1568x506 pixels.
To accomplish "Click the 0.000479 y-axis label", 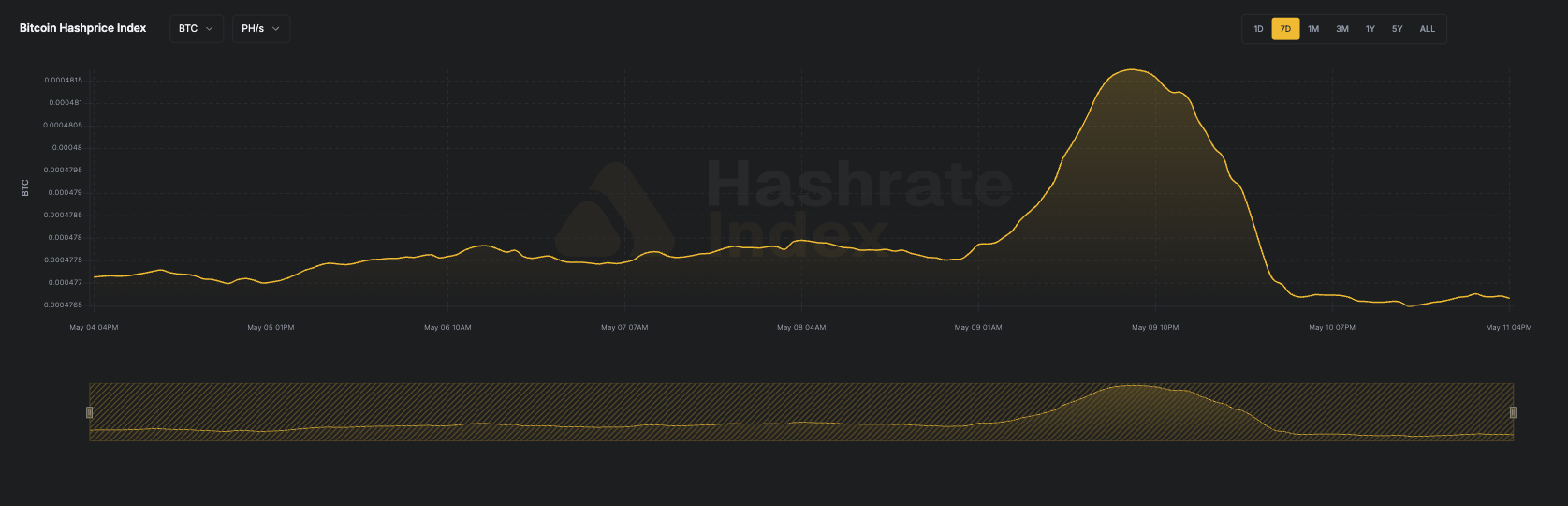I will tap(66, 193).
